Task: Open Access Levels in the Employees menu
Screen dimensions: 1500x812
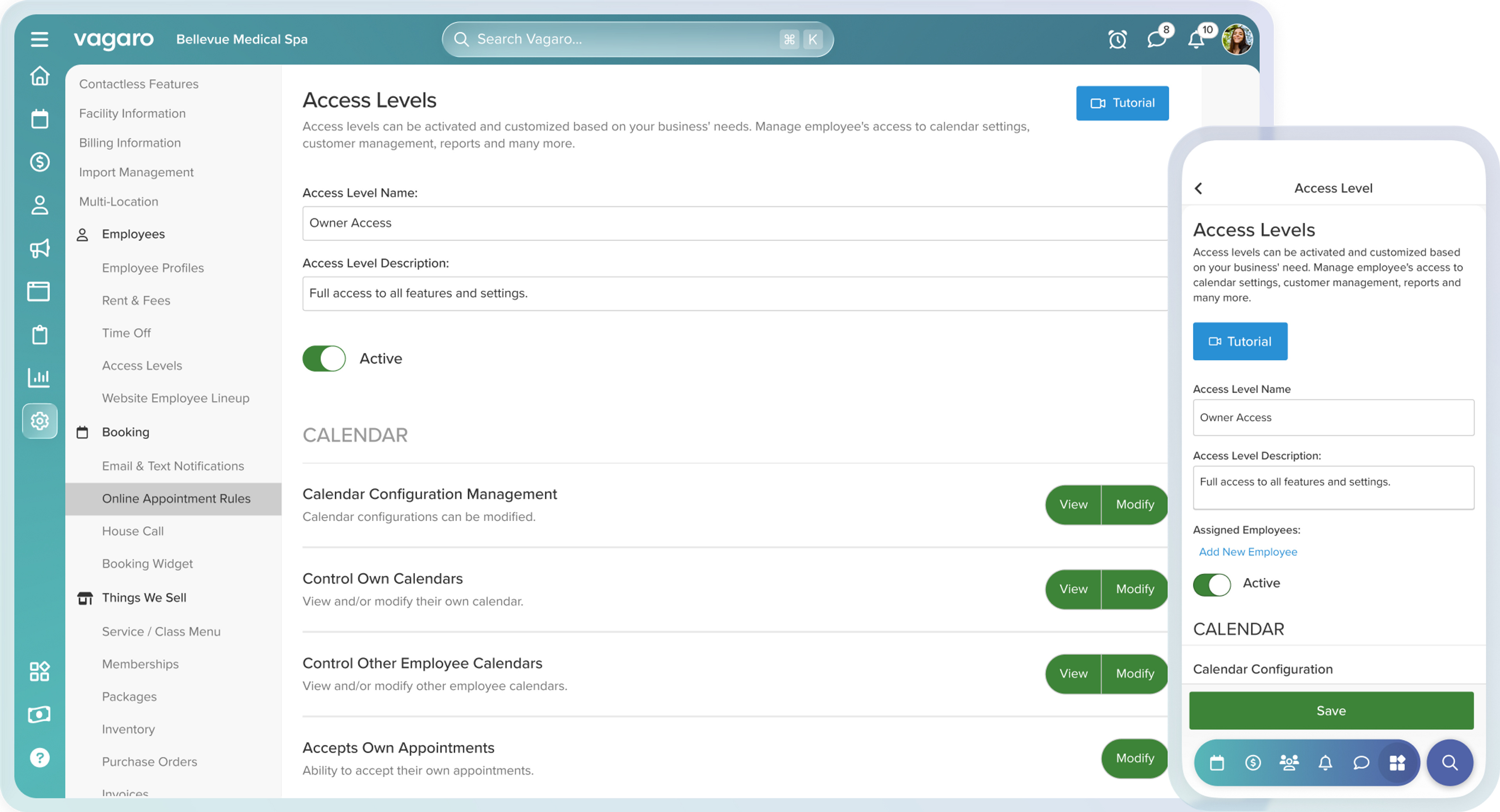Action: (142, 366)
